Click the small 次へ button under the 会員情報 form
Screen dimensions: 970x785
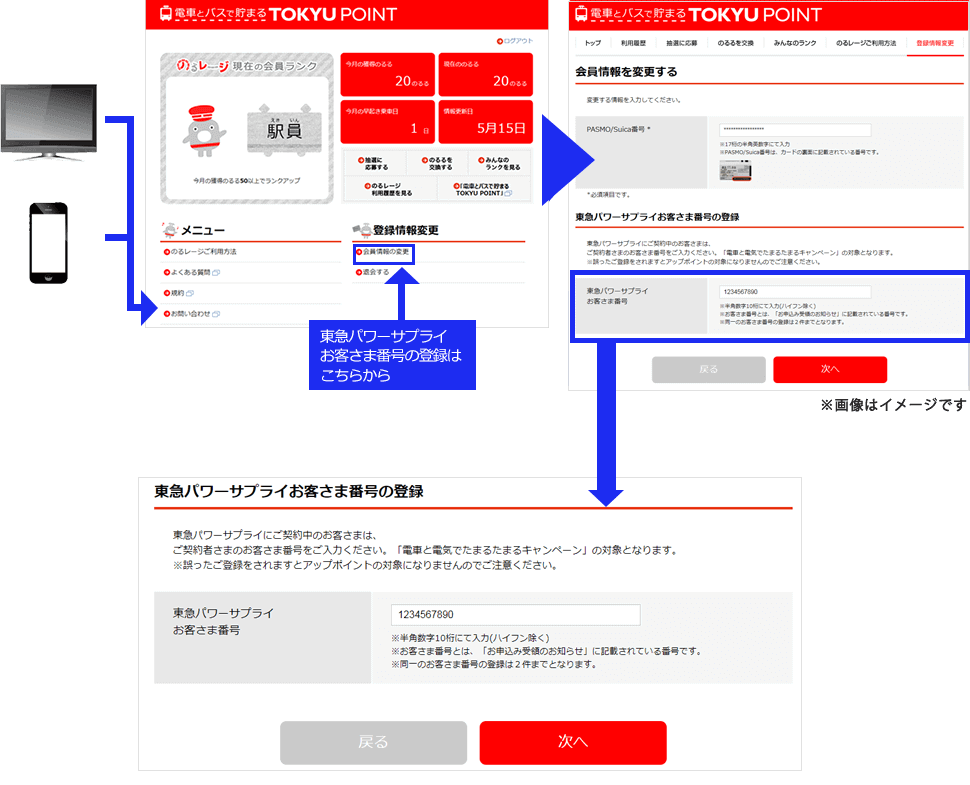tap(830, 369)
